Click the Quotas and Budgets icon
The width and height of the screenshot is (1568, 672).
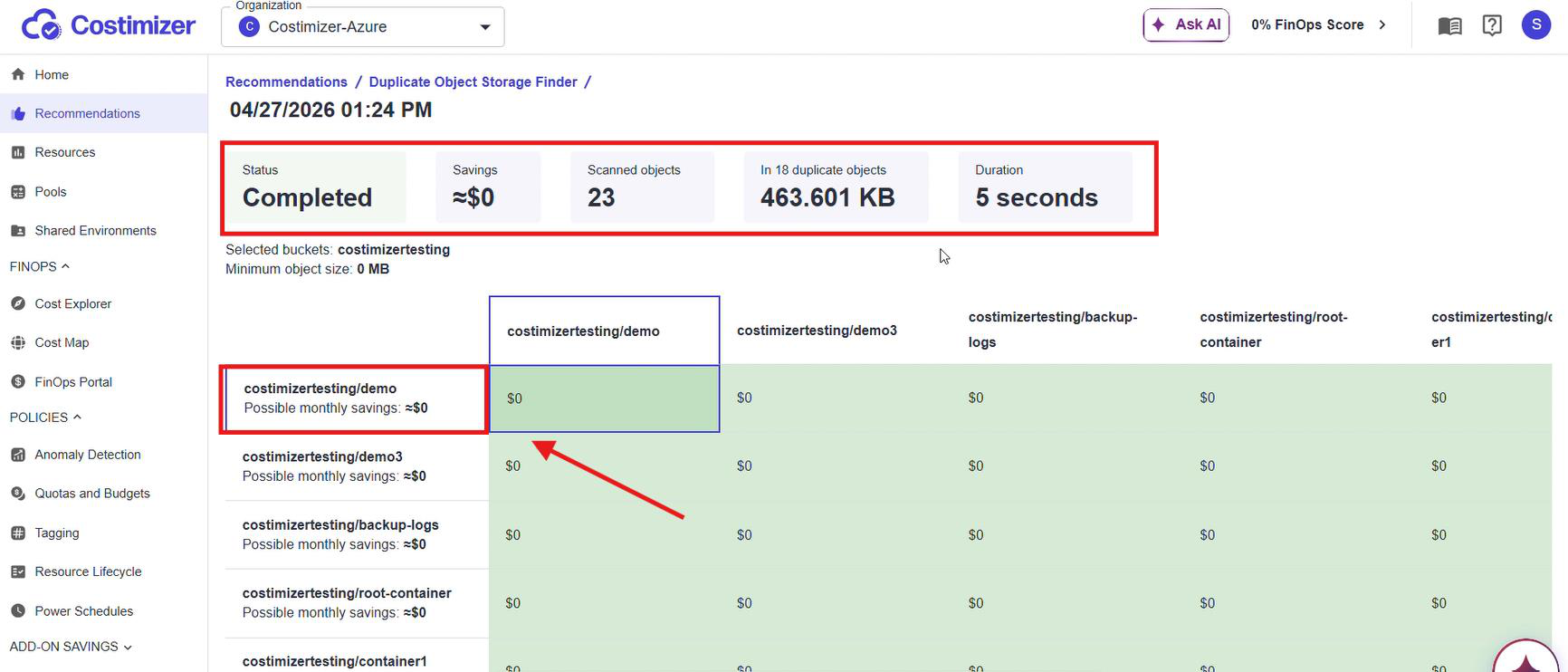[x=18, y=494]
